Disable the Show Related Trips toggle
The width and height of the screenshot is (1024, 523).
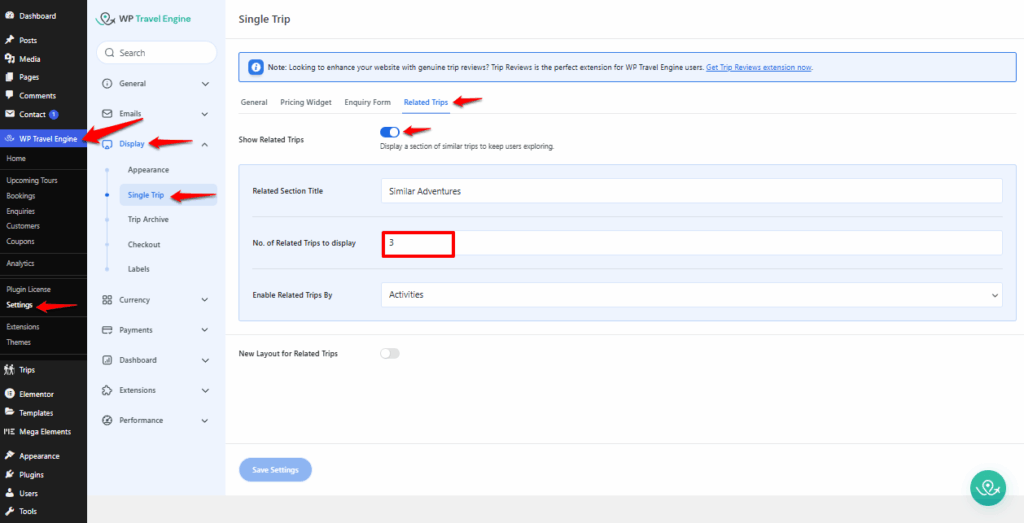(390, 132)
